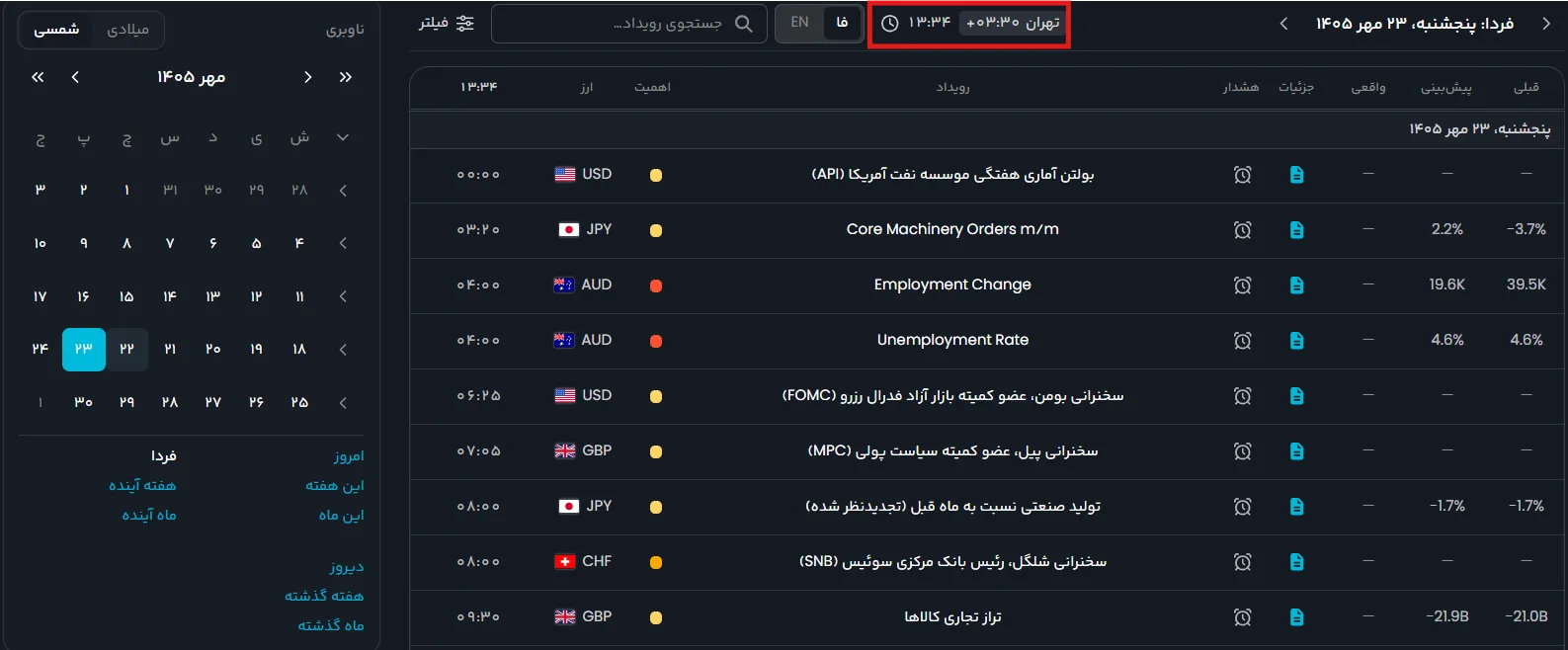
Task: Open details document for Unemployment Rate
Action: (x=1296, y=341)
